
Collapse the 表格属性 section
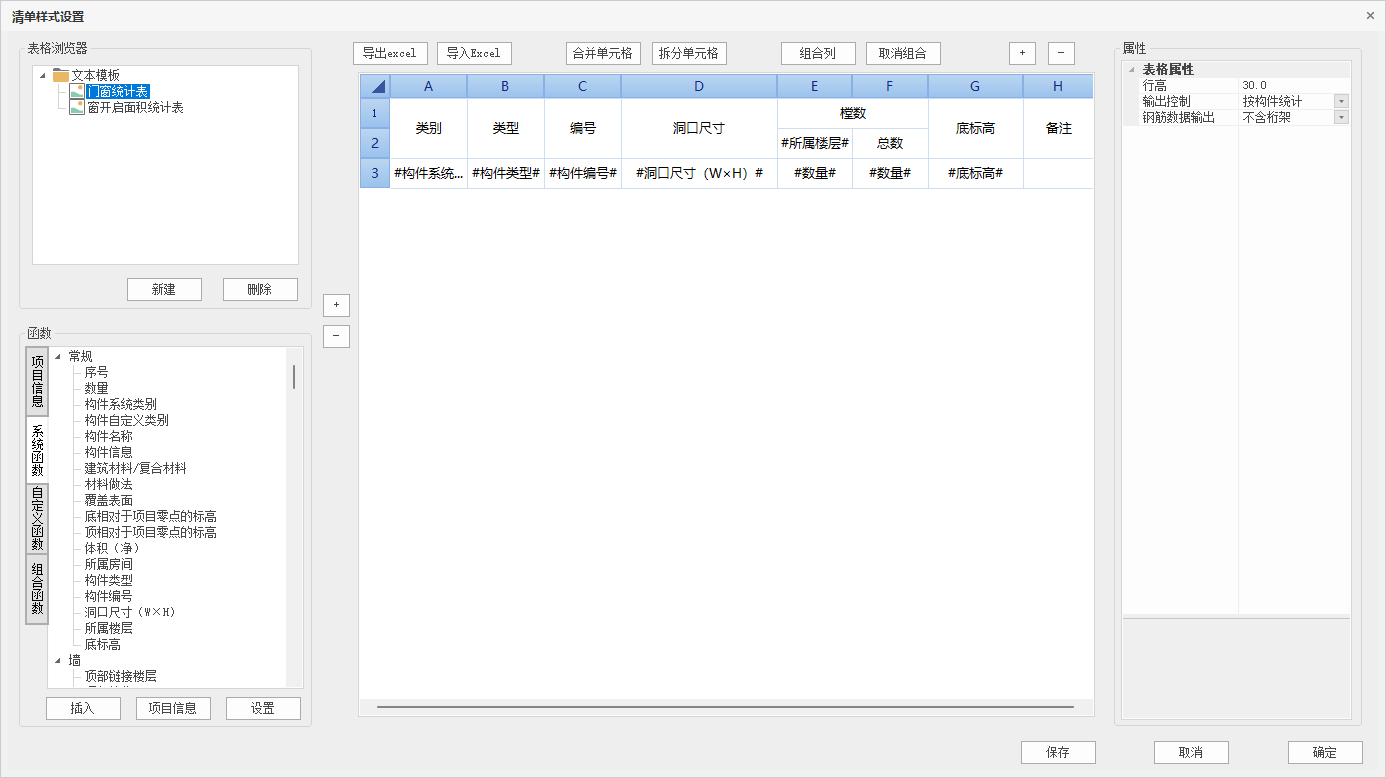[1132, 70]
